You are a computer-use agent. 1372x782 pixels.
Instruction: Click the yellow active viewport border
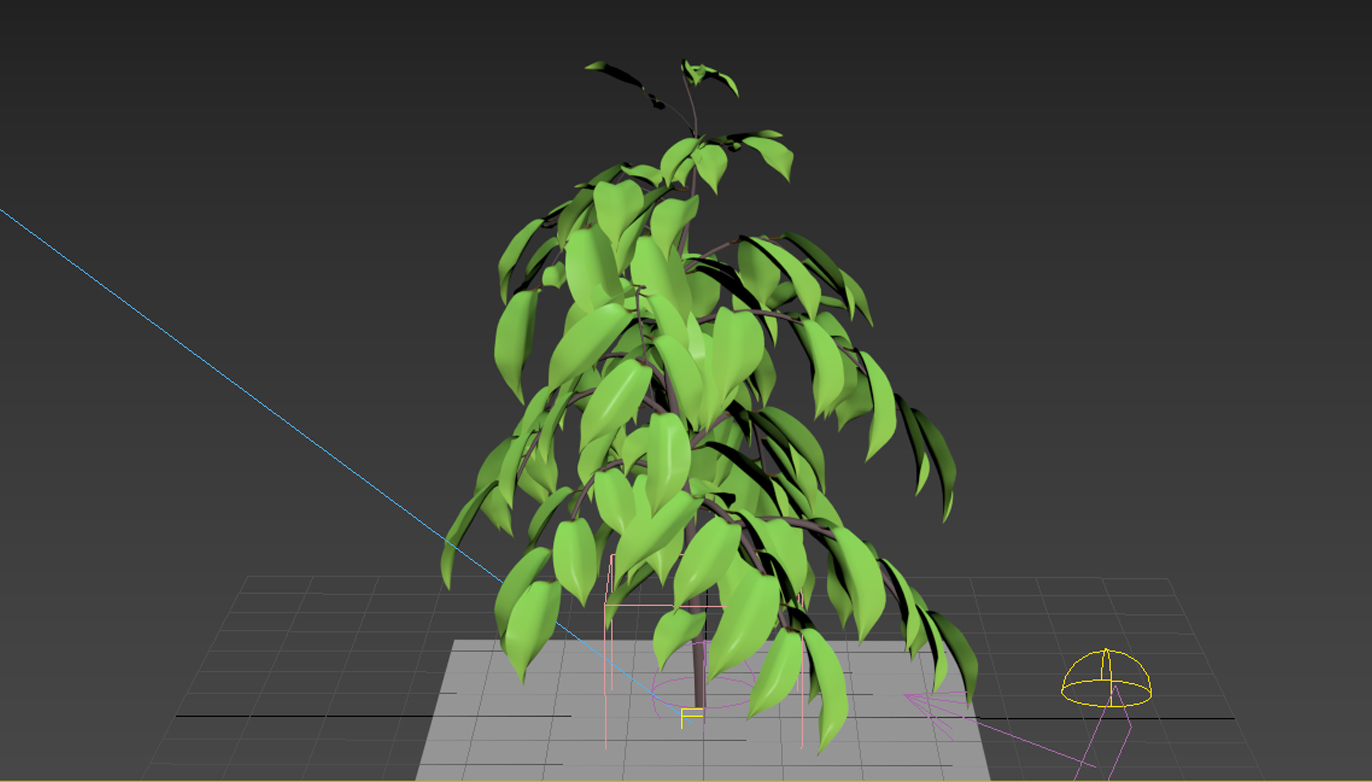click(x=686, y=780)
